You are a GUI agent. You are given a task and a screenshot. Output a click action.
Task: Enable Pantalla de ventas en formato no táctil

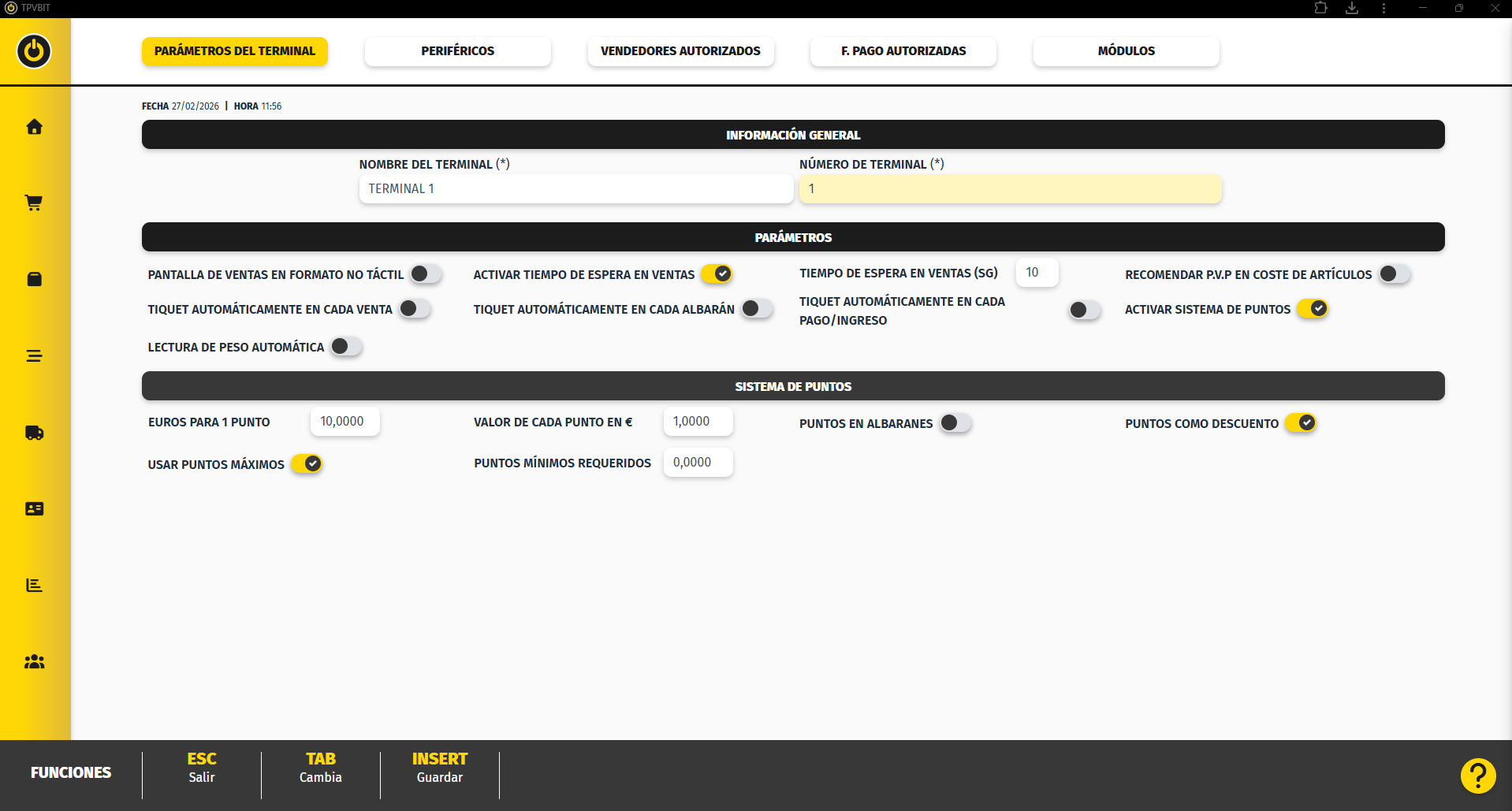[426, 274]
